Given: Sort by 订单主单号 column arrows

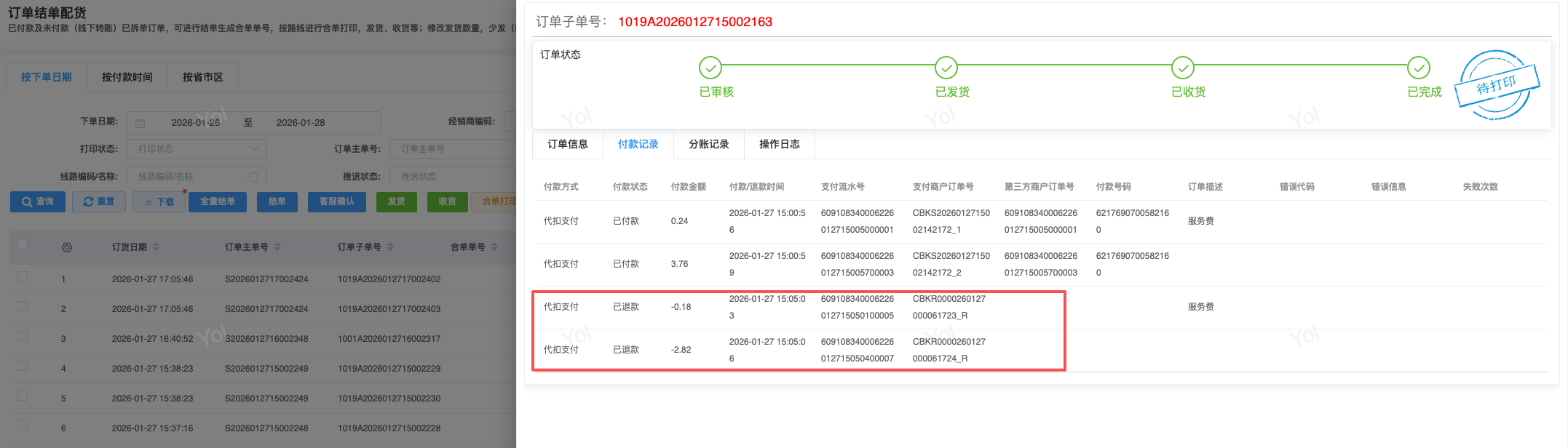Looking at the screenshot, I should coord(277,247).
